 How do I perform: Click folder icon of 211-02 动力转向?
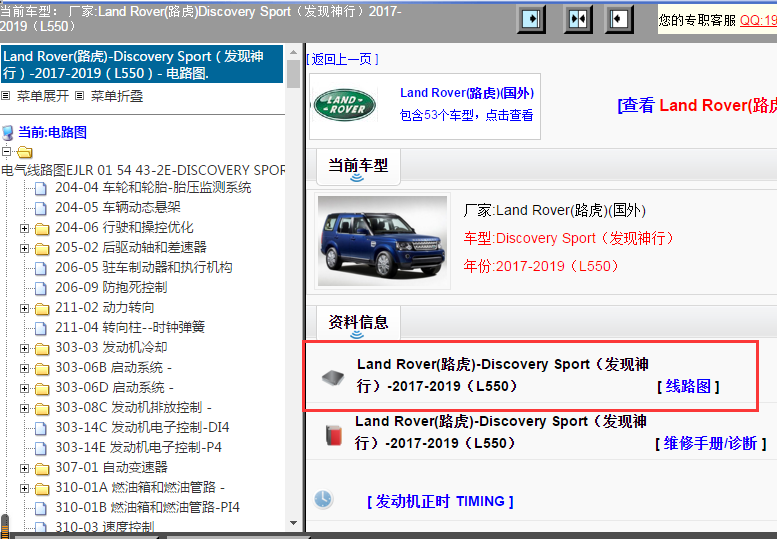[42, 309]
